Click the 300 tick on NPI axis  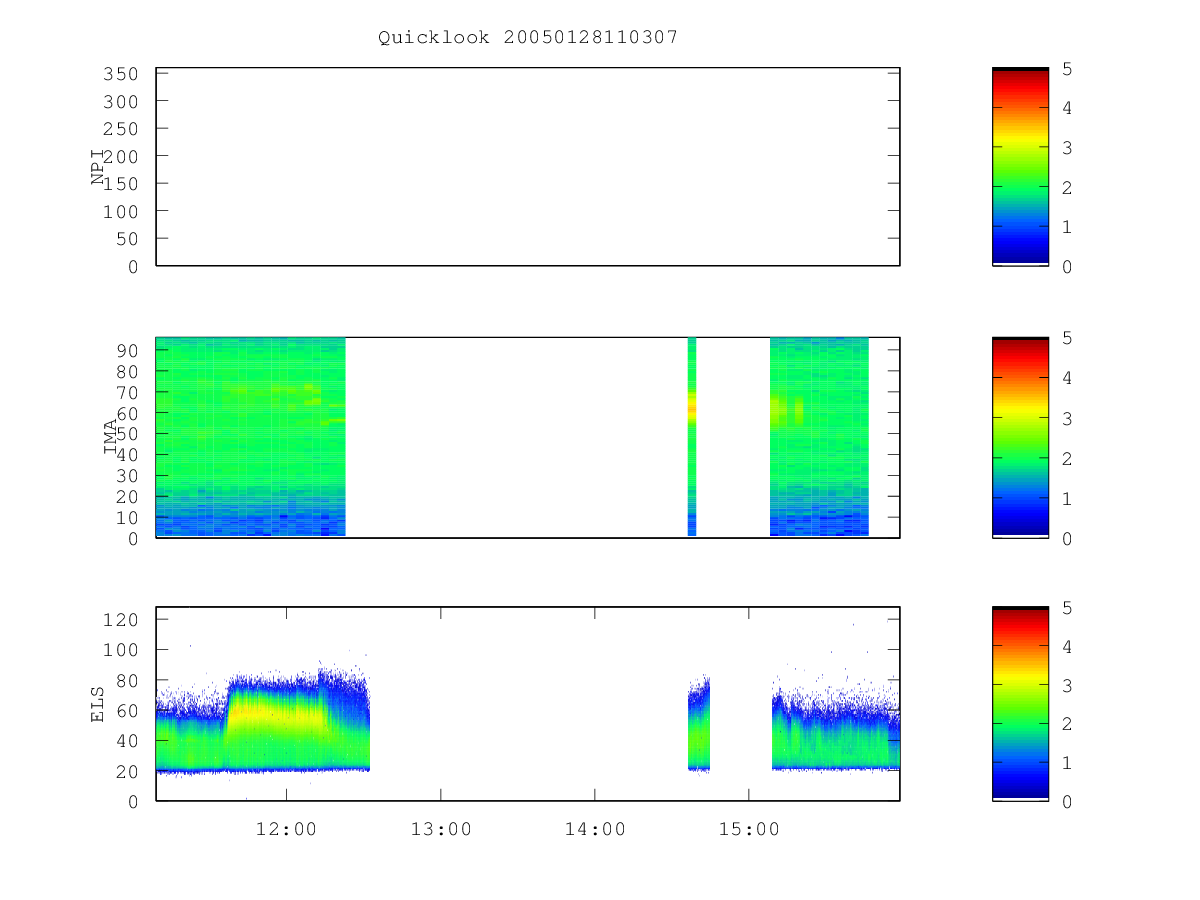pyautogui.click(x=119, y=102)
